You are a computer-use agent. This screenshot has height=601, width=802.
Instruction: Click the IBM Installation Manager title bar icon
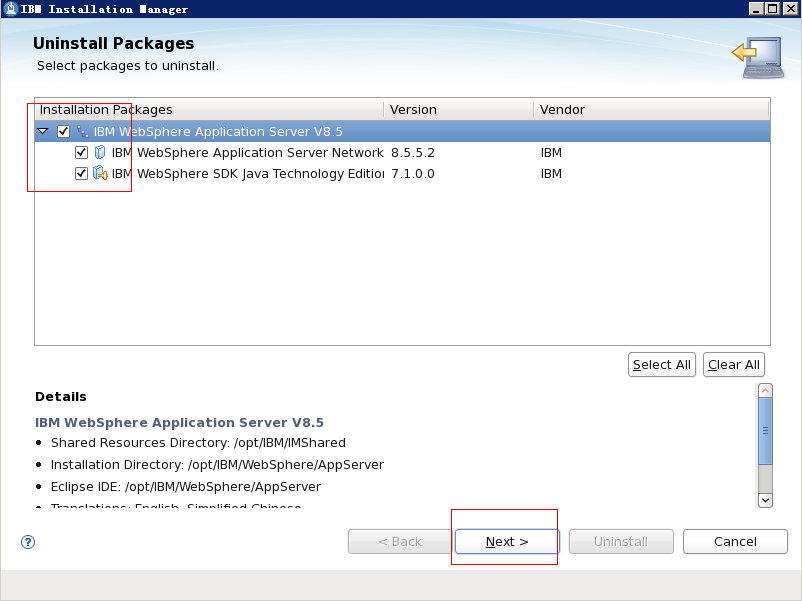click(x=10, y=9)
